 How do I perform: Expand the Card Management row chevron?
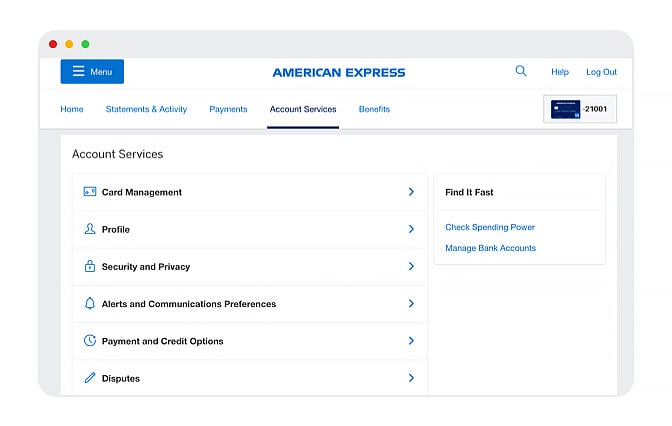pos(411,192)
